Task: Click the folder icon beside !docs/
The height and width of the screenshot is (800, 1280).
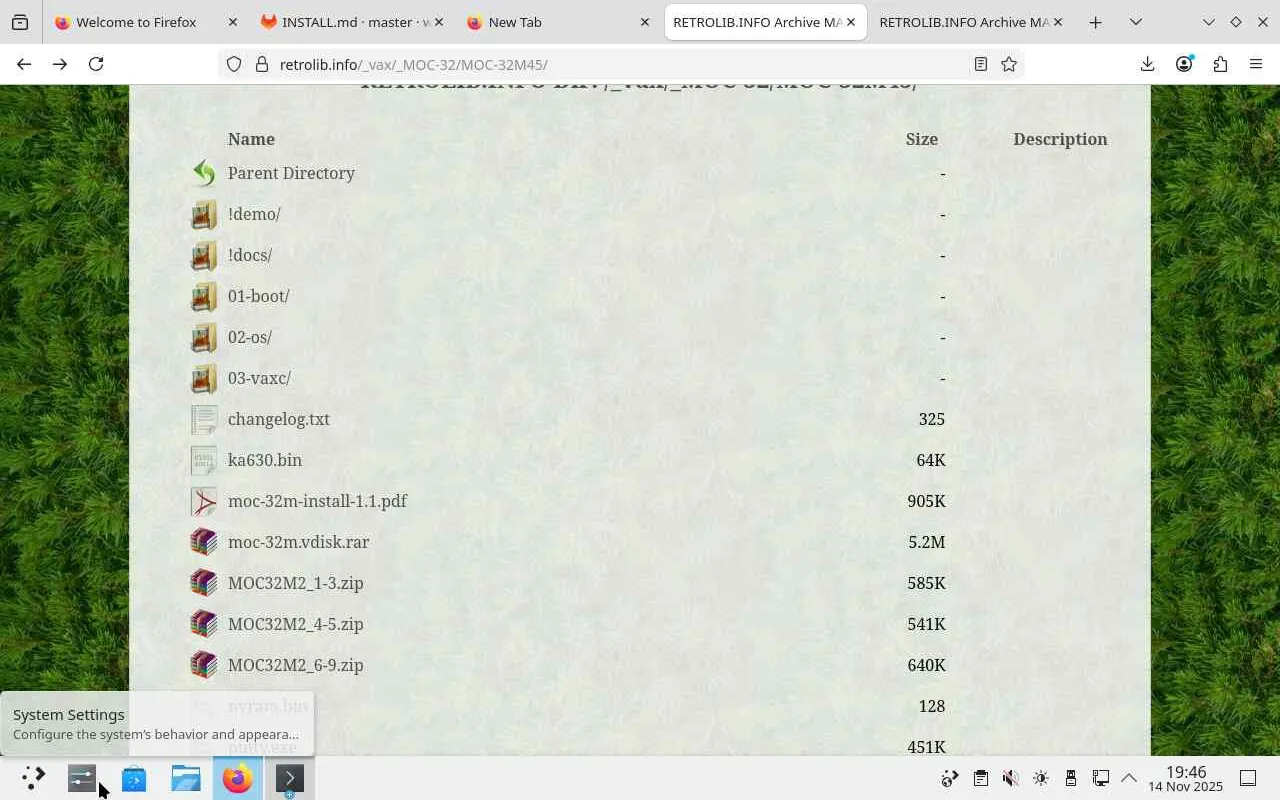Action: pyautogui.click(x=204, y=255)
